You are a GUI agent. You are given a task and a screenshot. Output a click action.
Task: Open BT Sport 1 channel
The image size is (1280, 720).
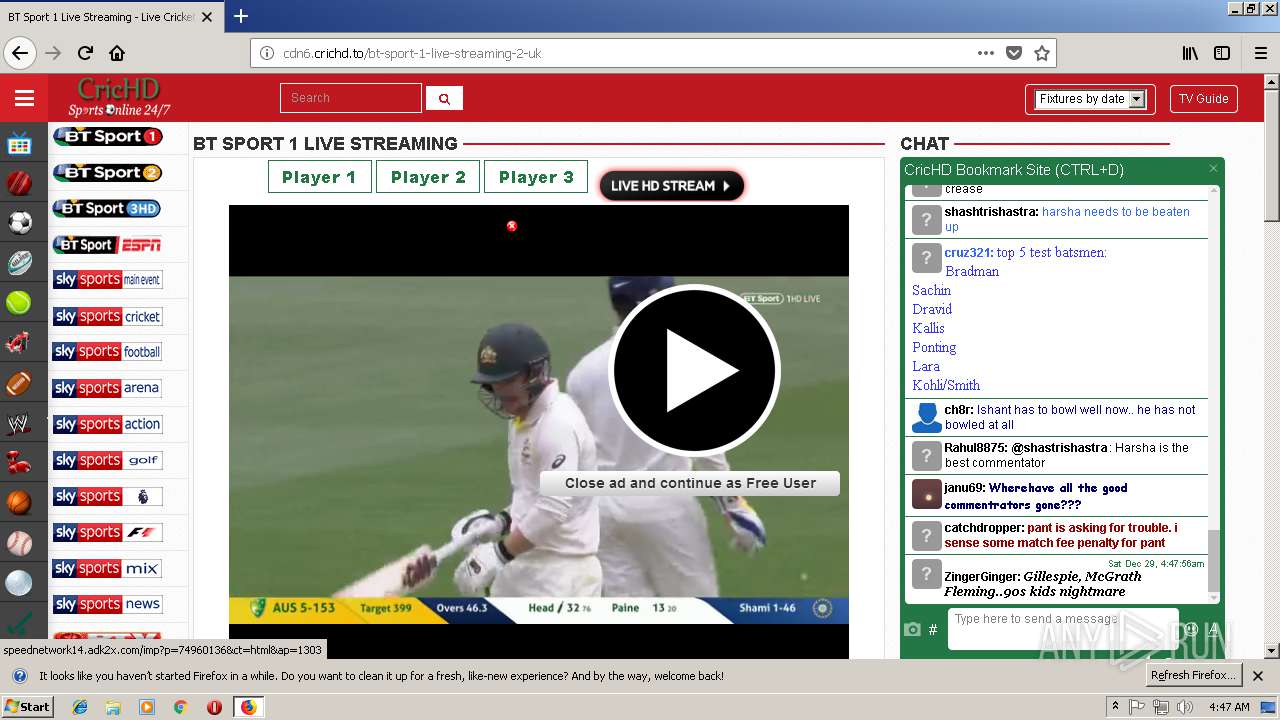coord(107,136)
